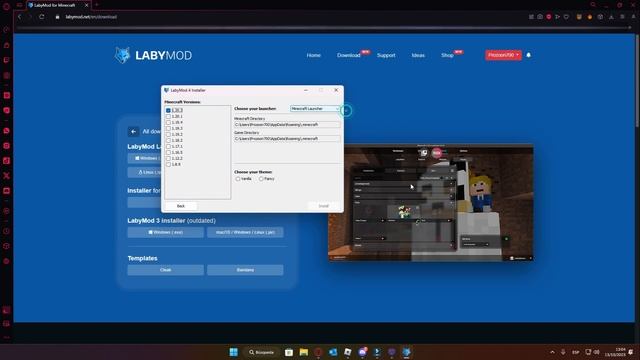The image size is (640, 360).
Task: Click the browser back arrow
Action: coord(19,17)
